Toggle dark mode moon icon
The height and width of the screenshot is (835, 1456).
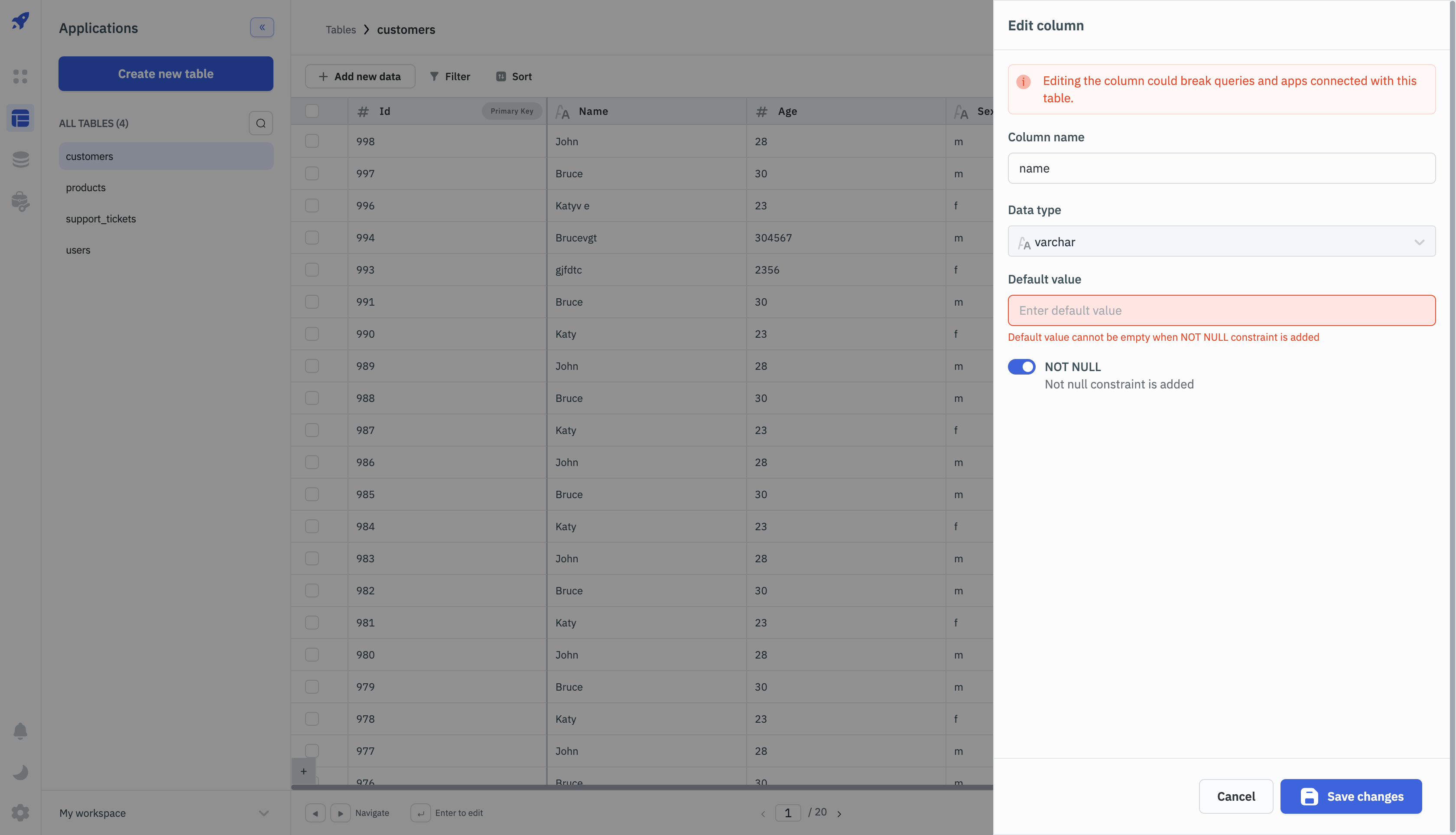tap(21, 772)
